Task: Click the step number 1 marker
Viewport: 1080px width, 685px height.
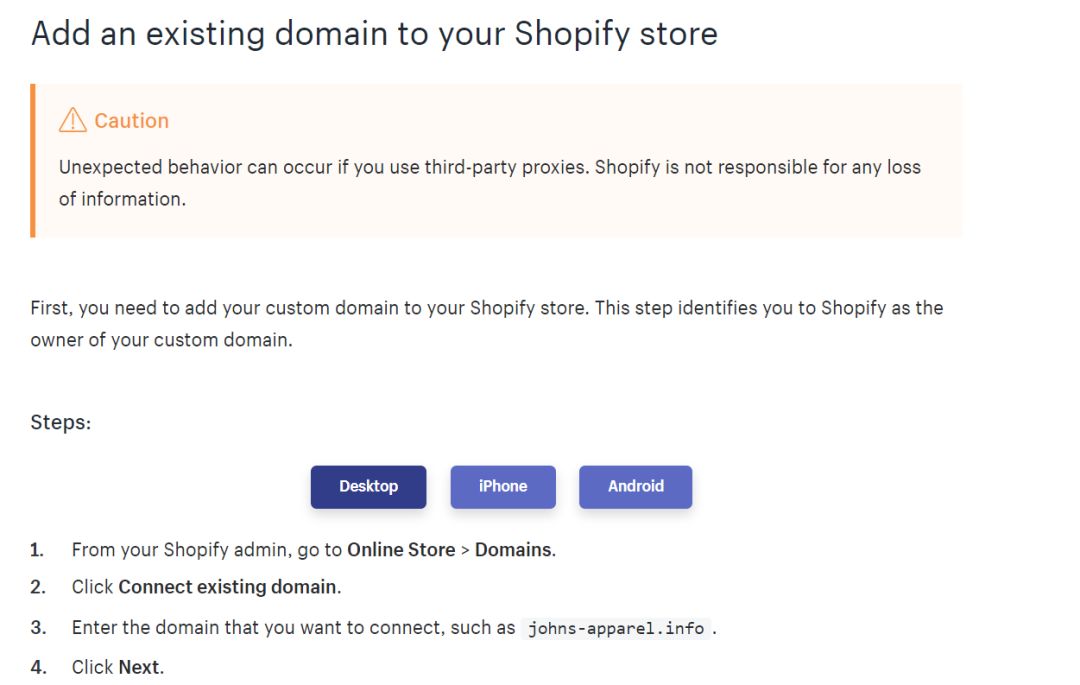Action: 37,549
